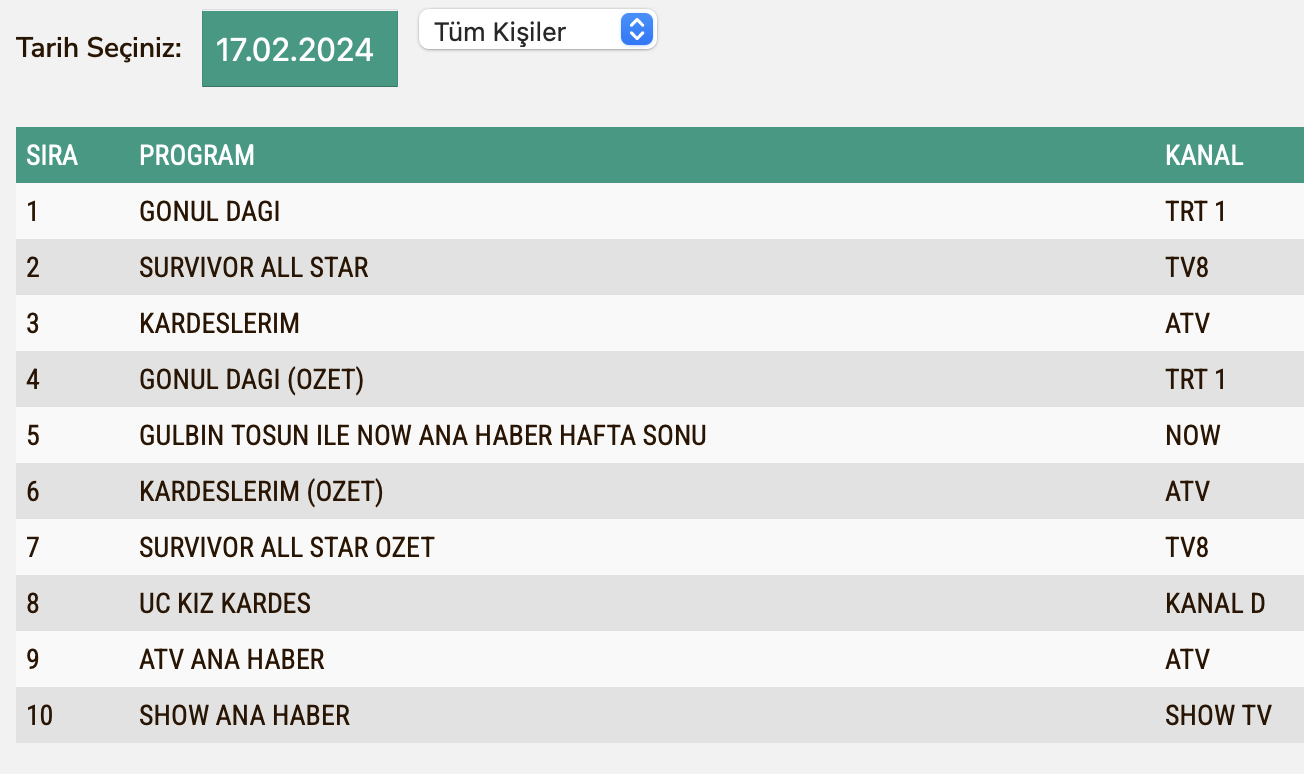Screen dimensions: 1304x774
Task: Select UC KIZ KARDES program
Action: coord(225,604)
